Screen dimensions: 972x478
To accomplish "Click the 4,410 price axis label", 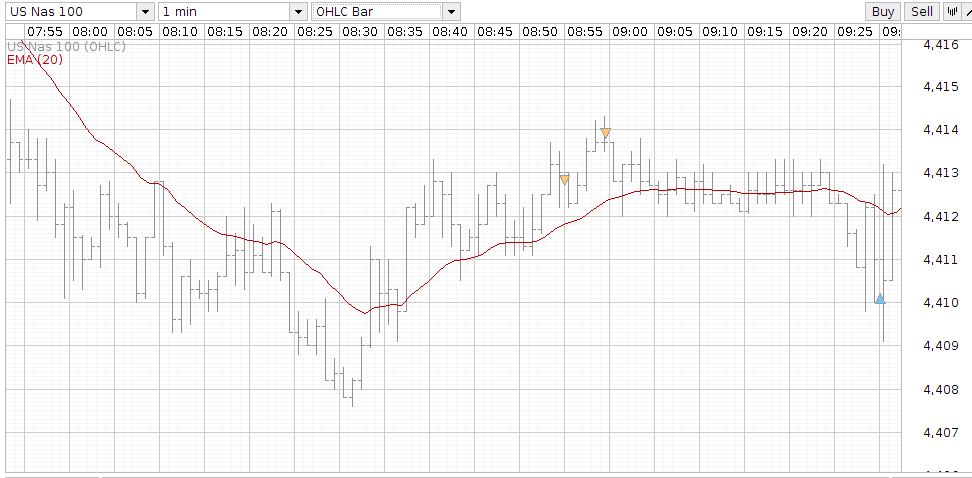I will pos(940,303).
